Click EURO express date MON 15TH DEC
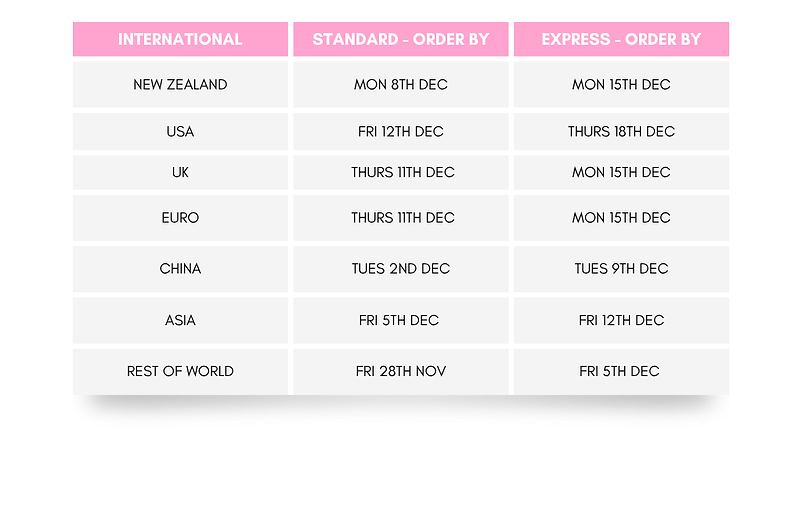 621,217
